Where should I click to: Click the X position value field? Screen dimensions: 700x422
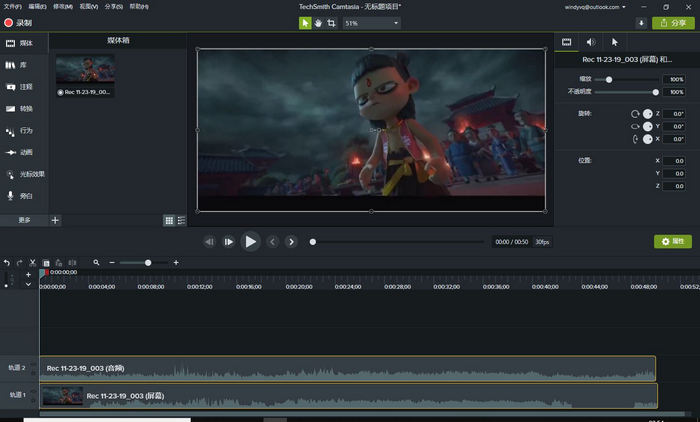click(x=674, y=161)
